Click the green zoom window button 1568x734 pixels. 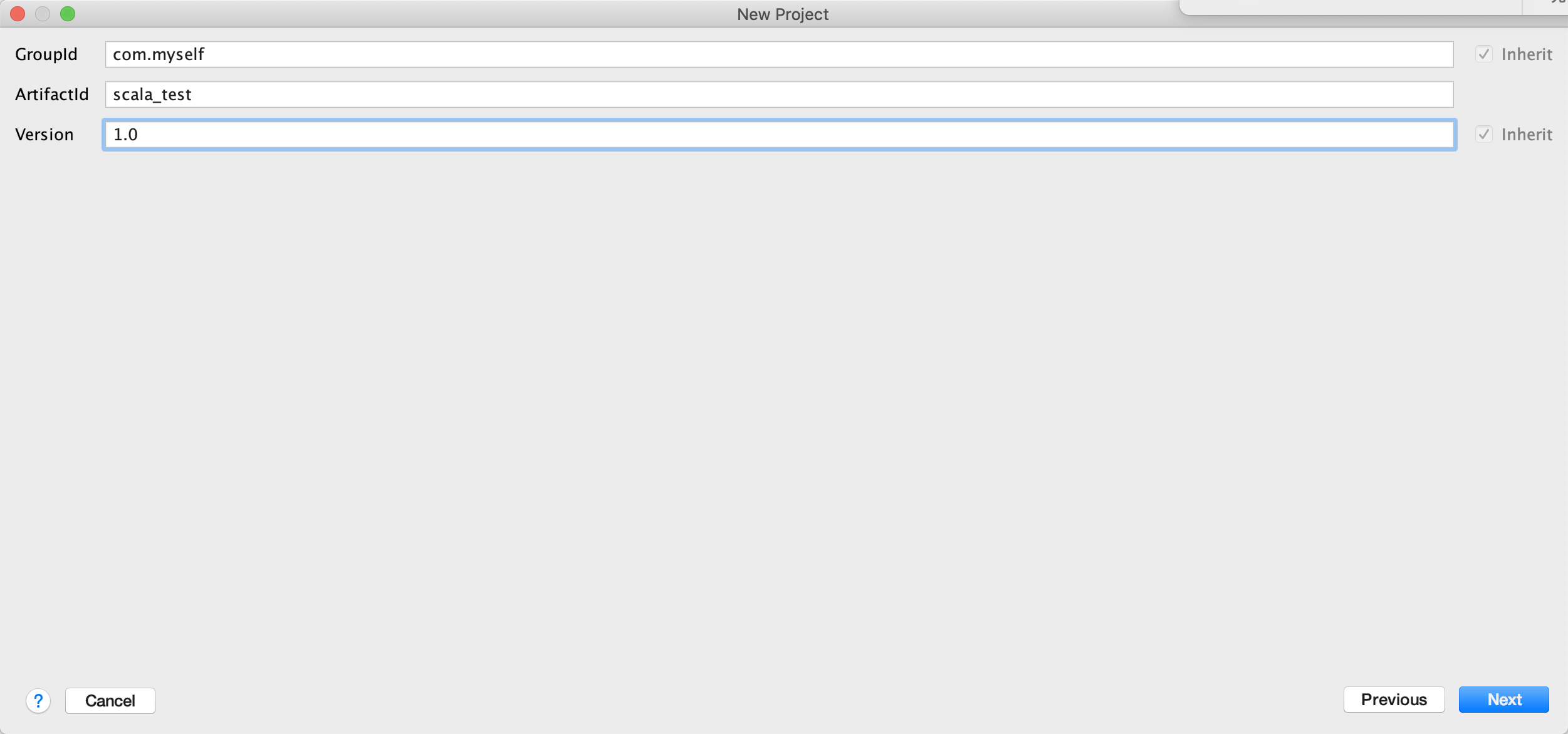click(68, 14)
